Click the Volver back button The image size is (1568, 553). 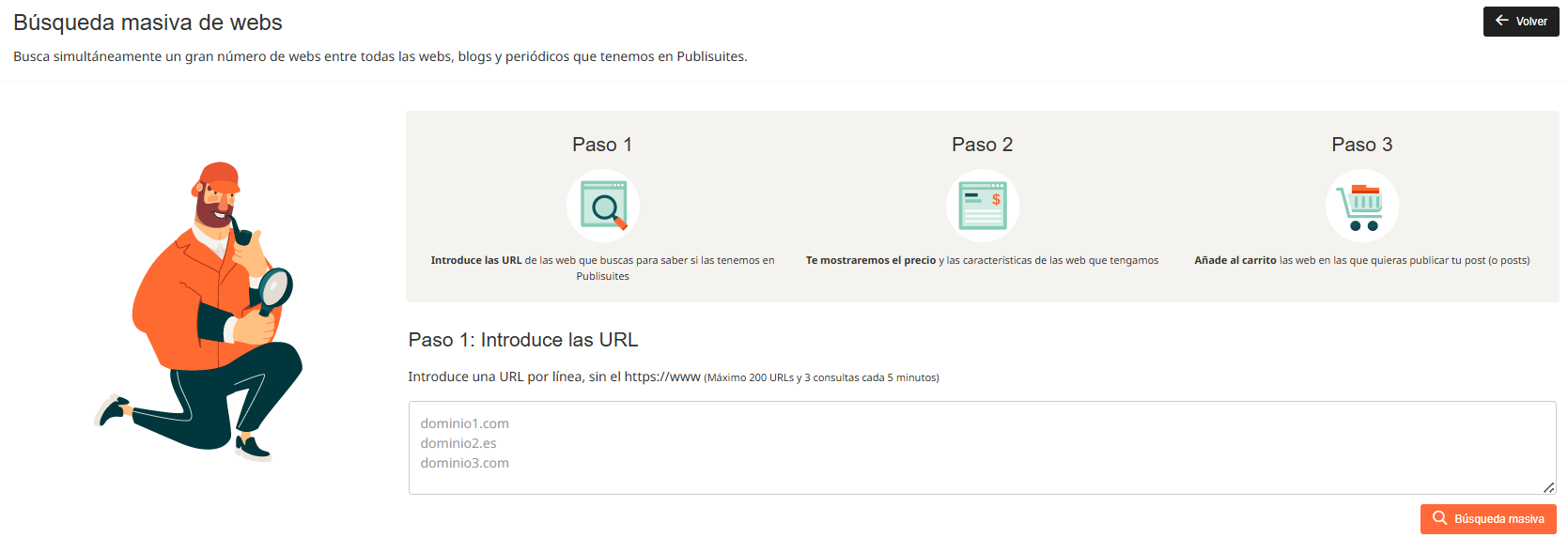(1520, 22)
